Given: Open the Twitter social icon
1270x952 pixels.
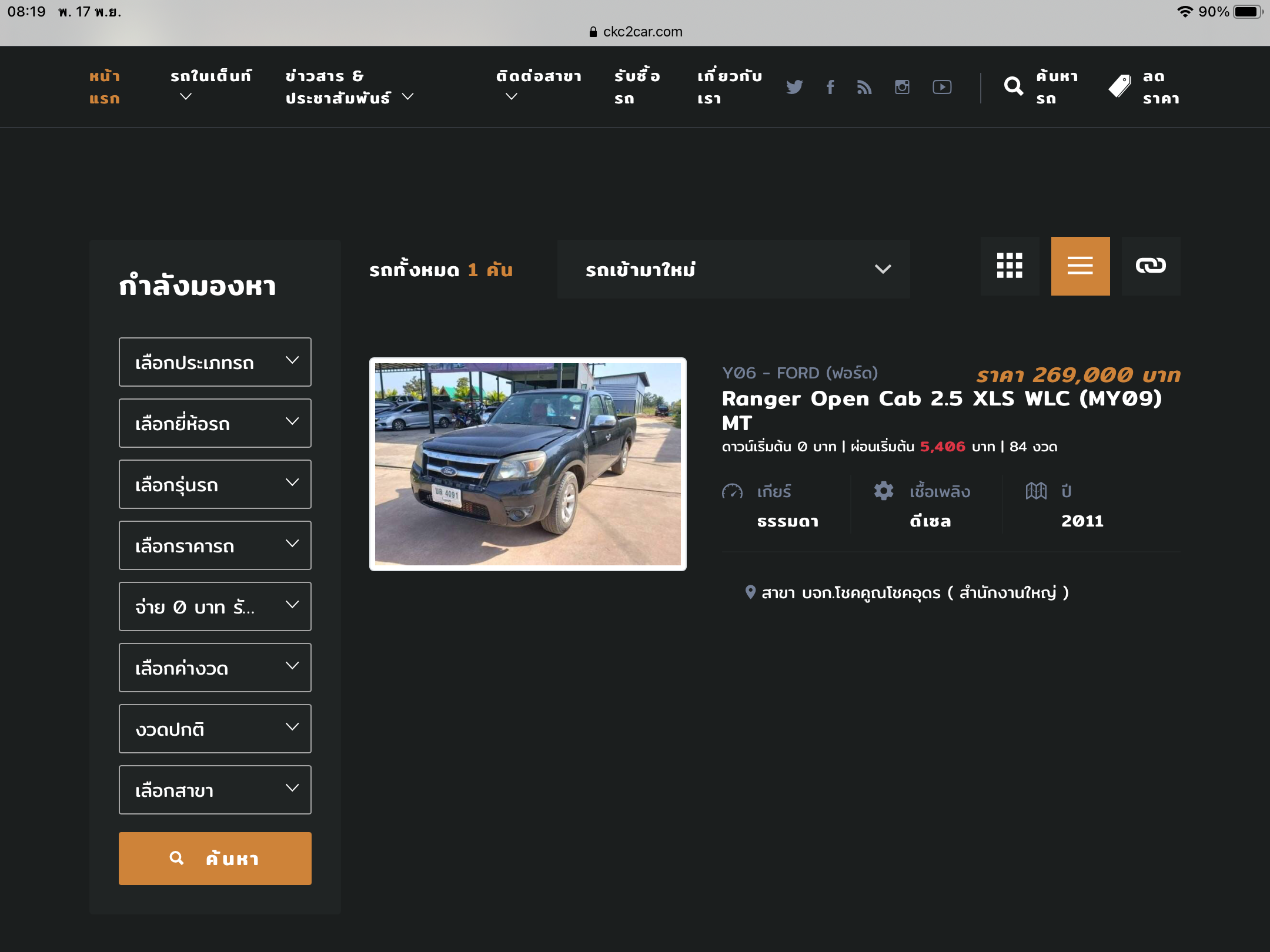Looking at the screenshot, I should [794, 87].
